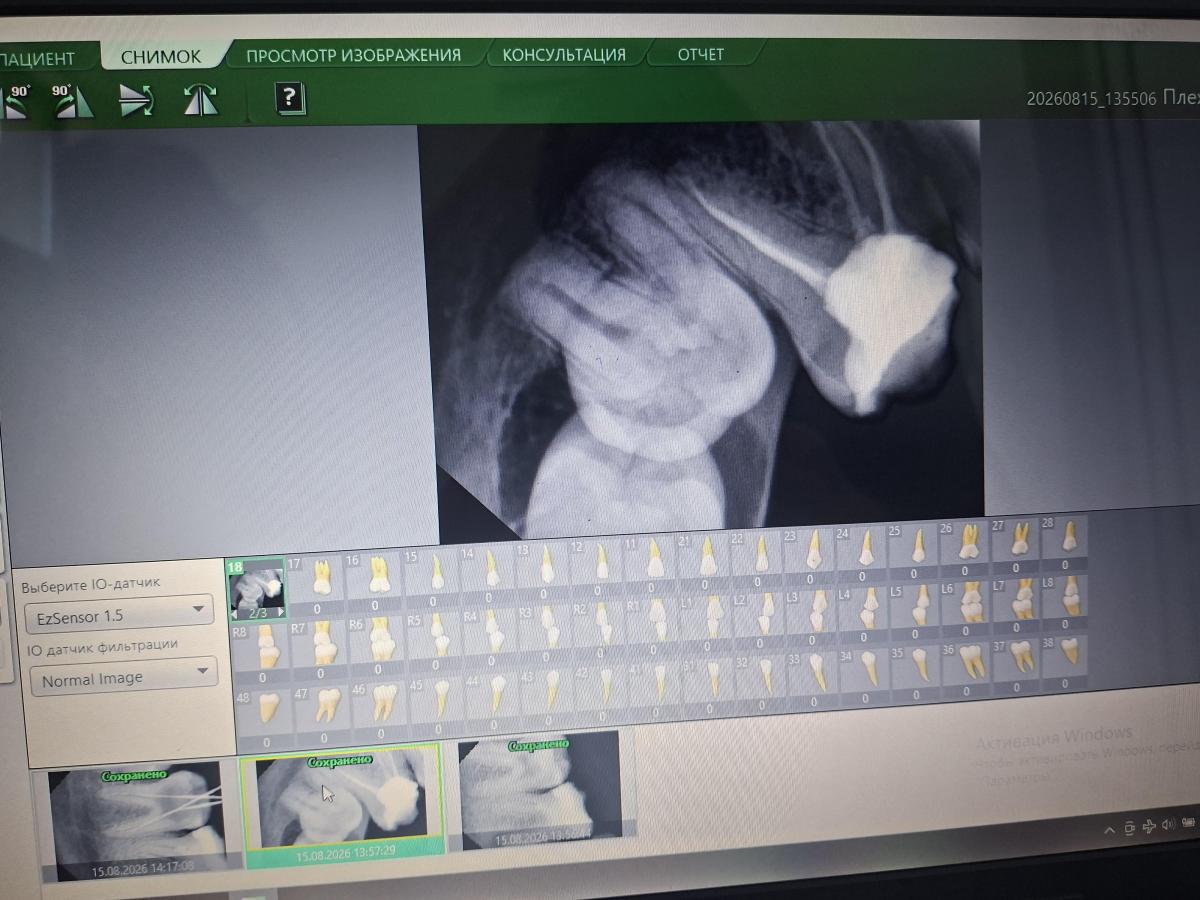Switch to the ПАЦИЕНТ tab
Image resolution: width=1200 pixels, height=900 pixels.
coord(38,58)
